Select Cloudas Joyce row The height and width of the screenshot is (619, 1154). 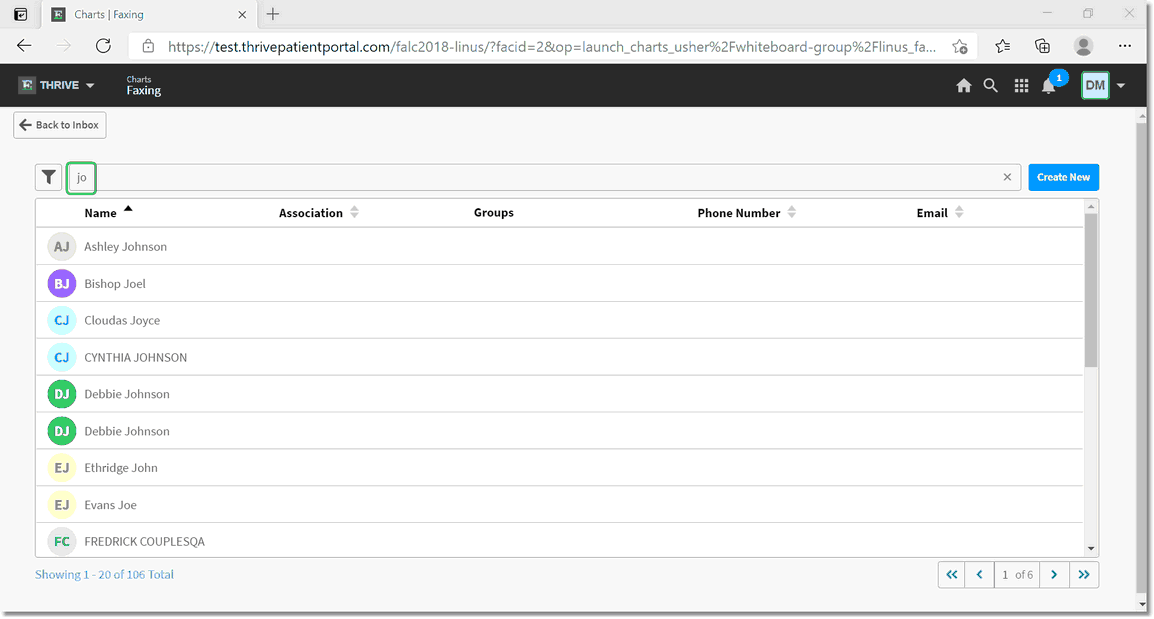pos(559,320)
